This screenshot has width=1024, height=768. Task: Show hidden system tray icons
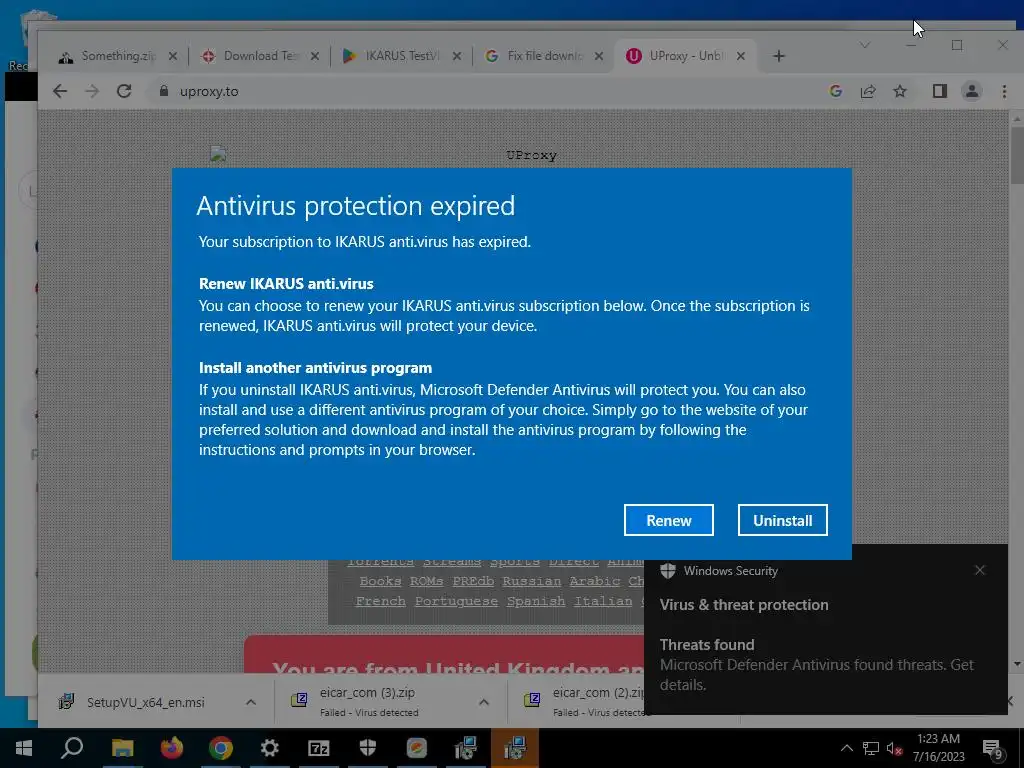(x=846, y=748)
